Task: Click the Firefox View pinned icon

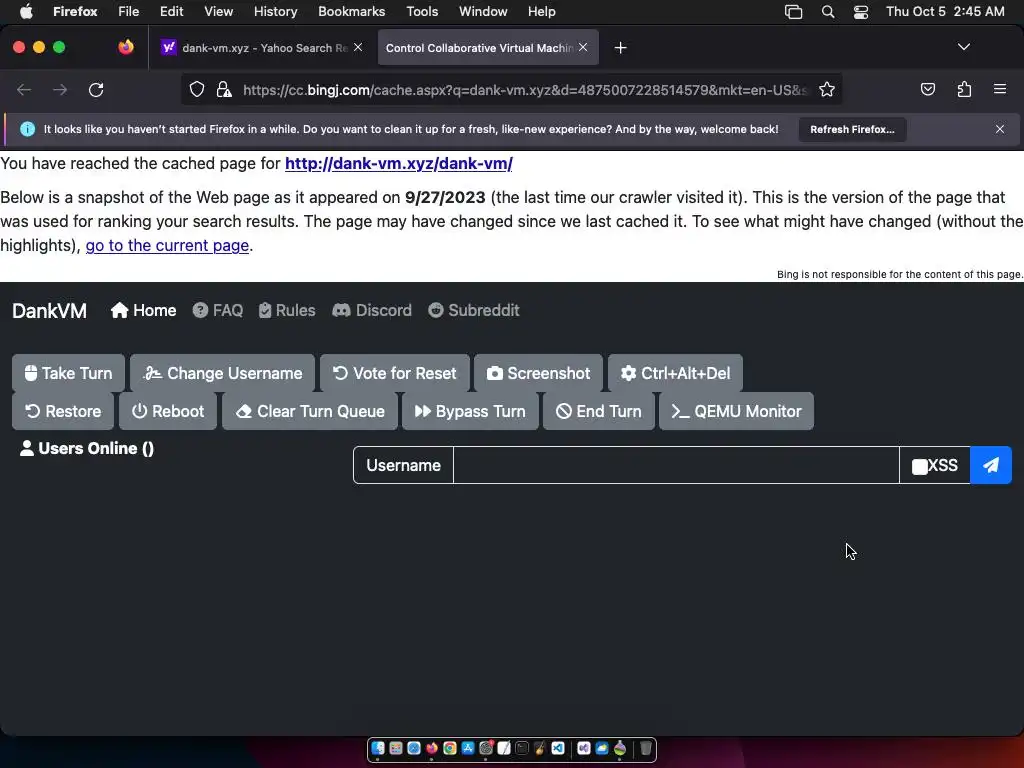Action: 126,47
